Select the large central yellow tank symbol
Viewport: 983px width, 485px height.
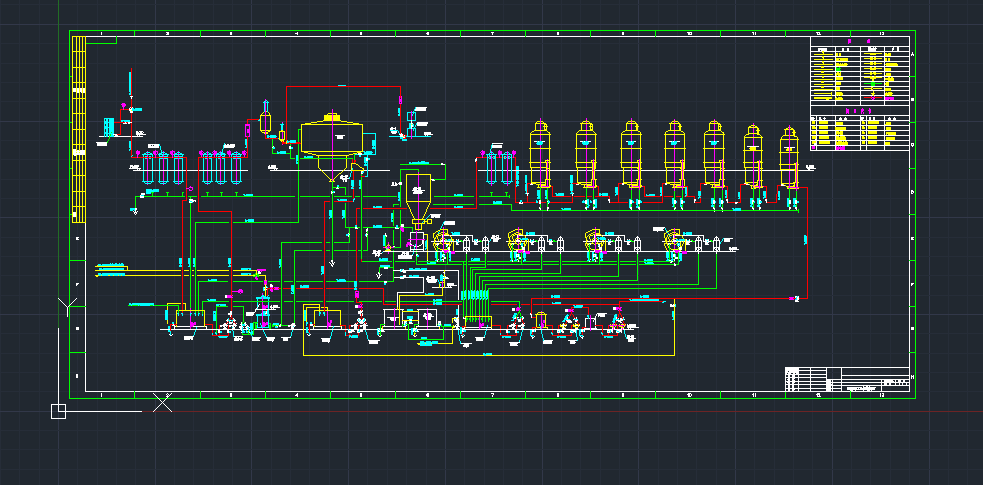[x=331, y=136]
